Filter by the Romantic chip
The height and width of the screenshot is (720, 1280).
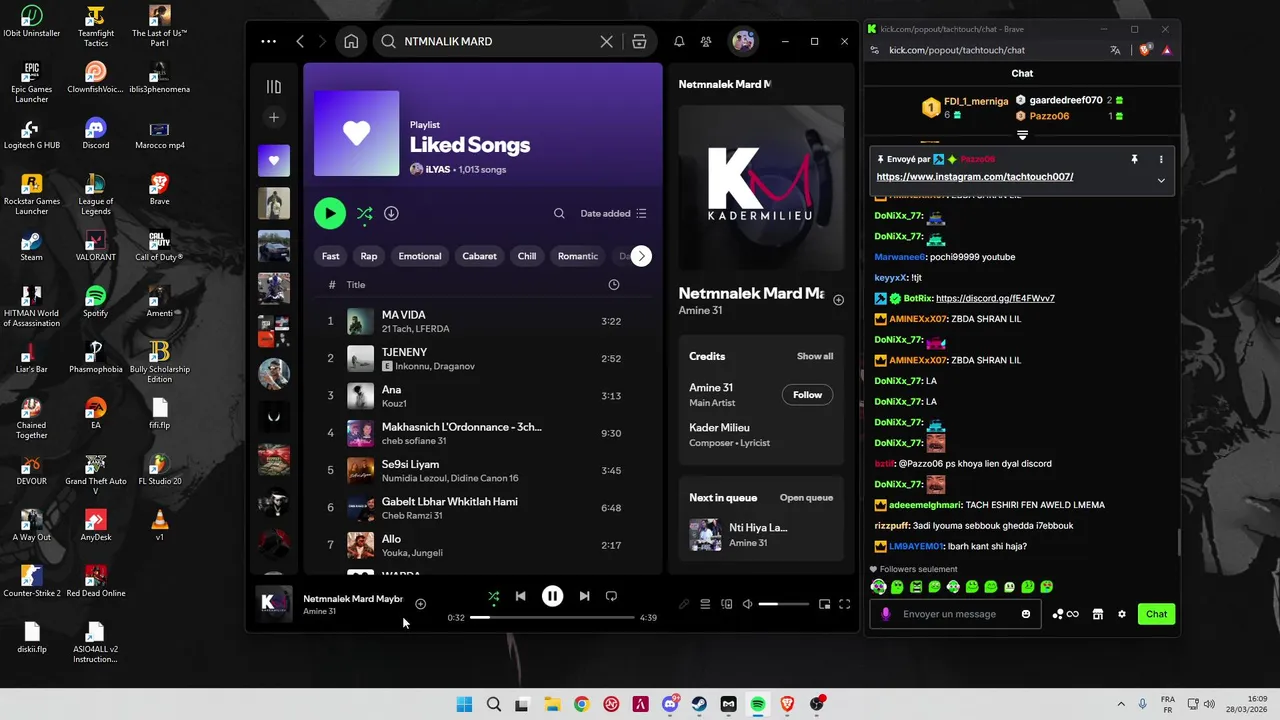[578, 256]
